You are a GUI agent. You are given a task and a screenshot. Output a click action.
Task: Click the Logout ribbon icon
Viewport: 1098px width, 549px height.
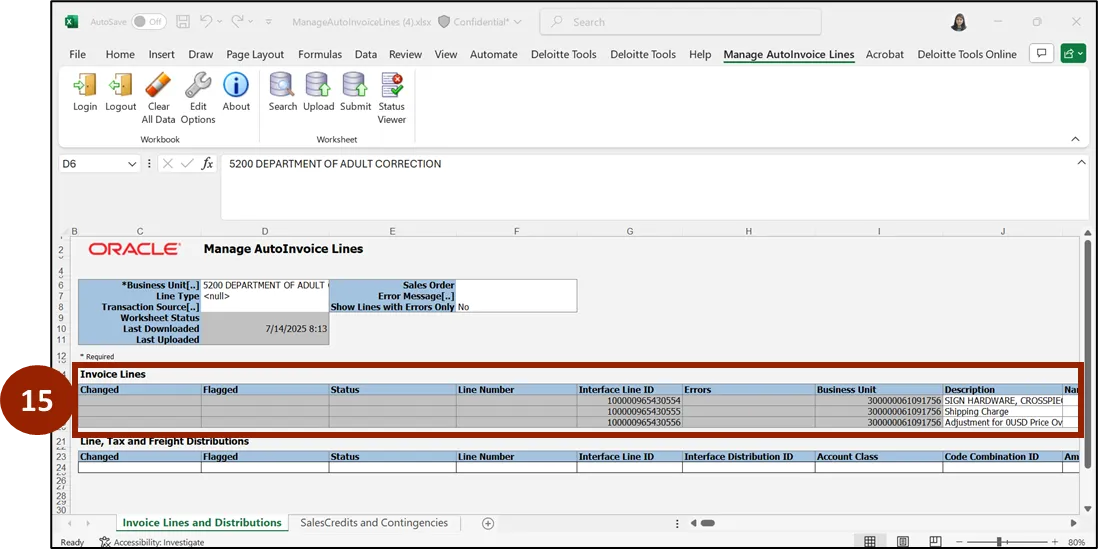tap(121, 93)
